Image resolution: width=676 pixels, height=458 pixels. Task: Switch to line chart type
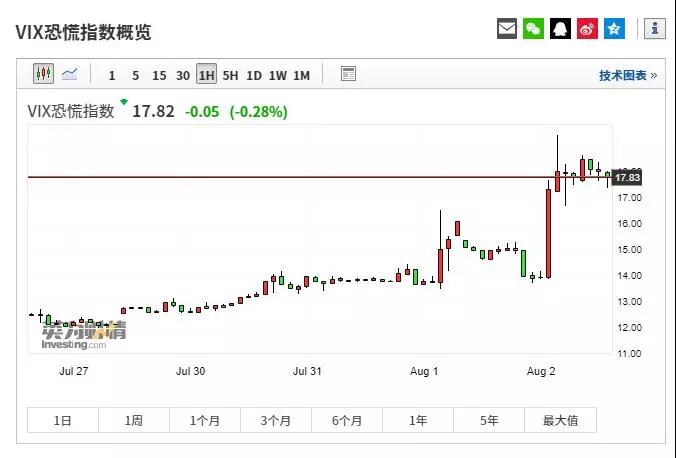(70, 74)
